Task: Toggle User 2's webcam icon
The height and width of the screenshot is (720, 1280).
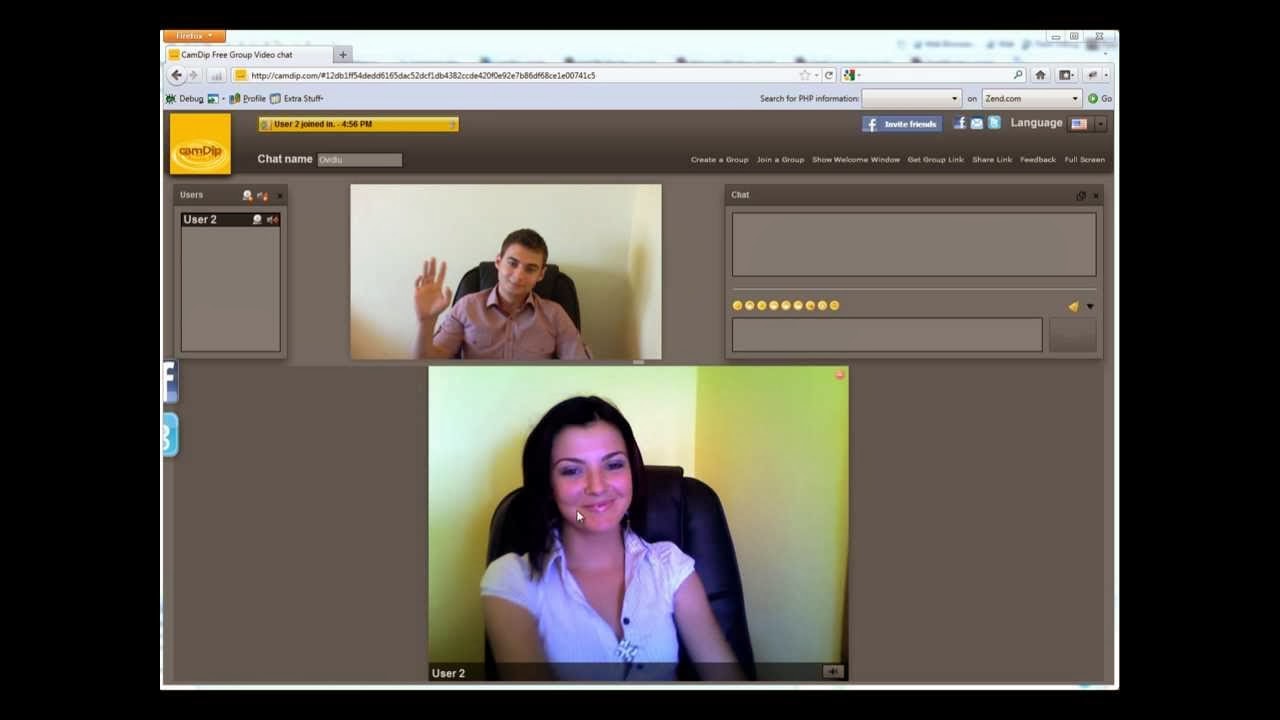Action: pos(257,219)
